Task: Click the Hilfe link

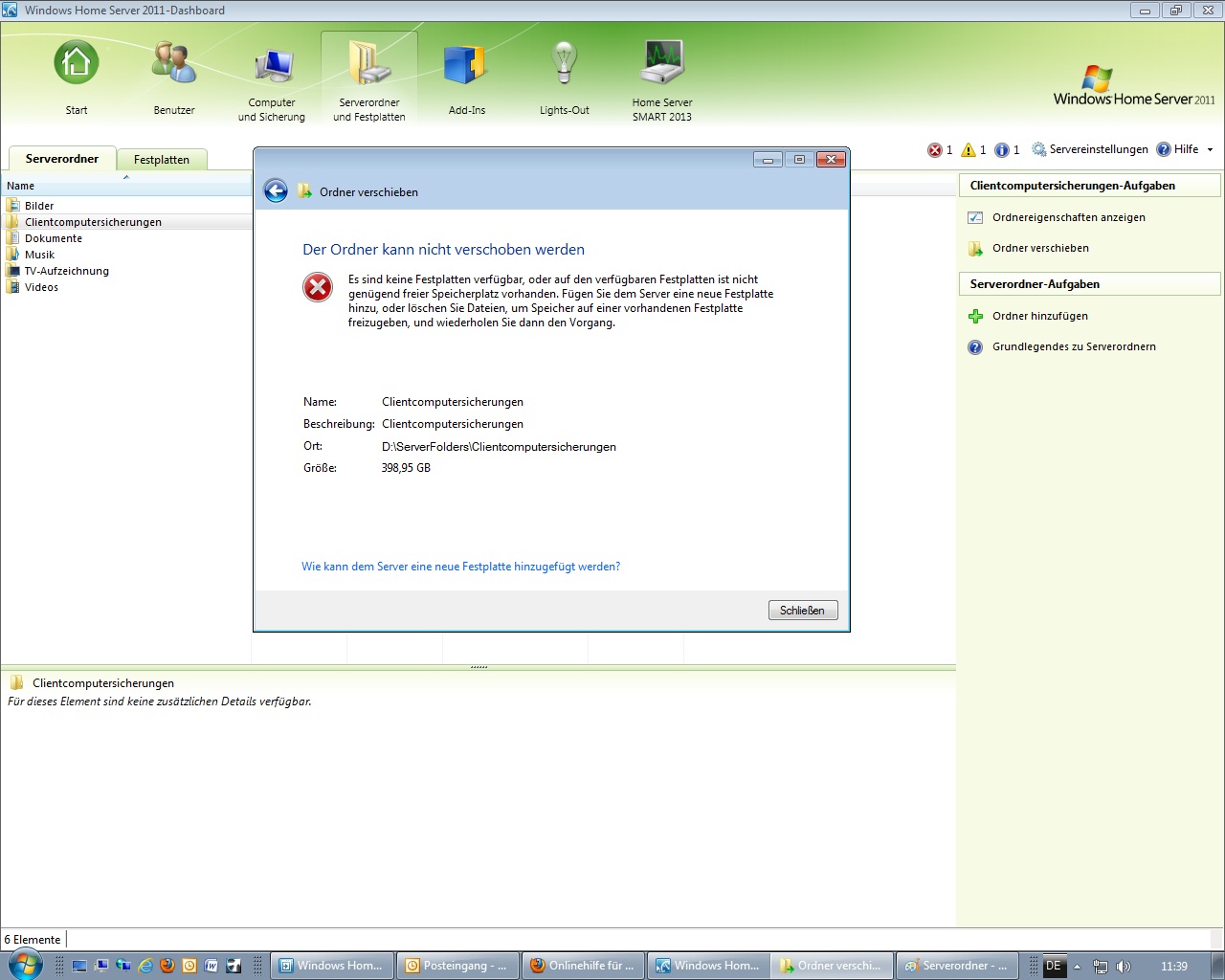Action: click(1187, 149)
